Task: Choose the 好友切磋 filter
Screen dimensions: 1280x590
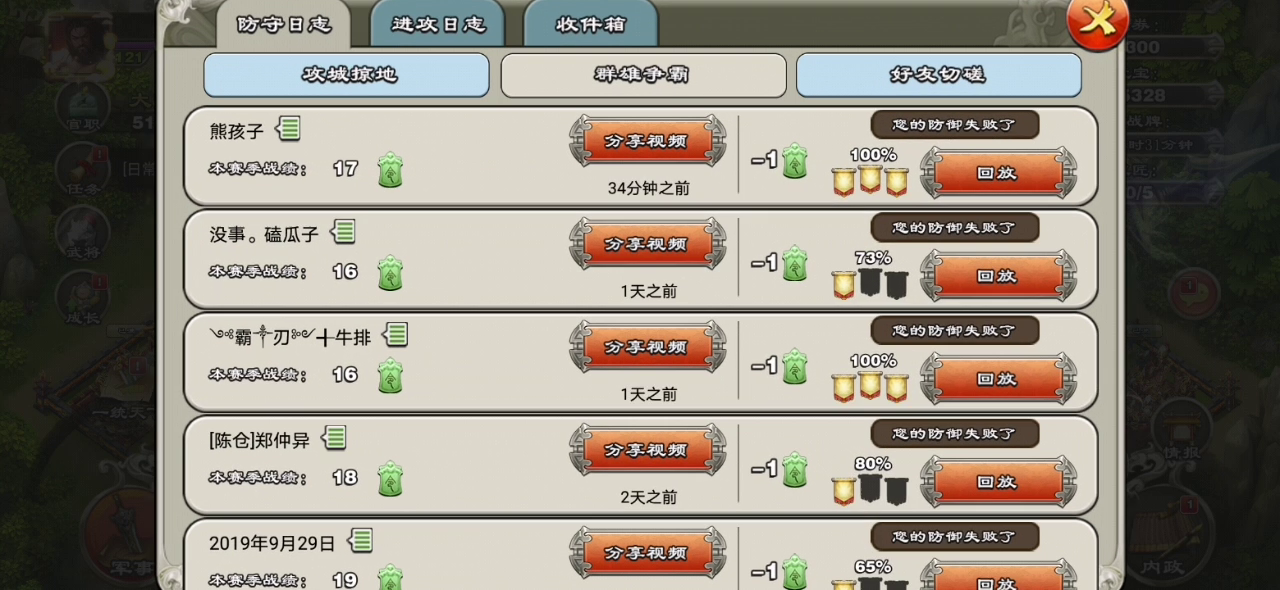Action: click(x=938, y=75)
